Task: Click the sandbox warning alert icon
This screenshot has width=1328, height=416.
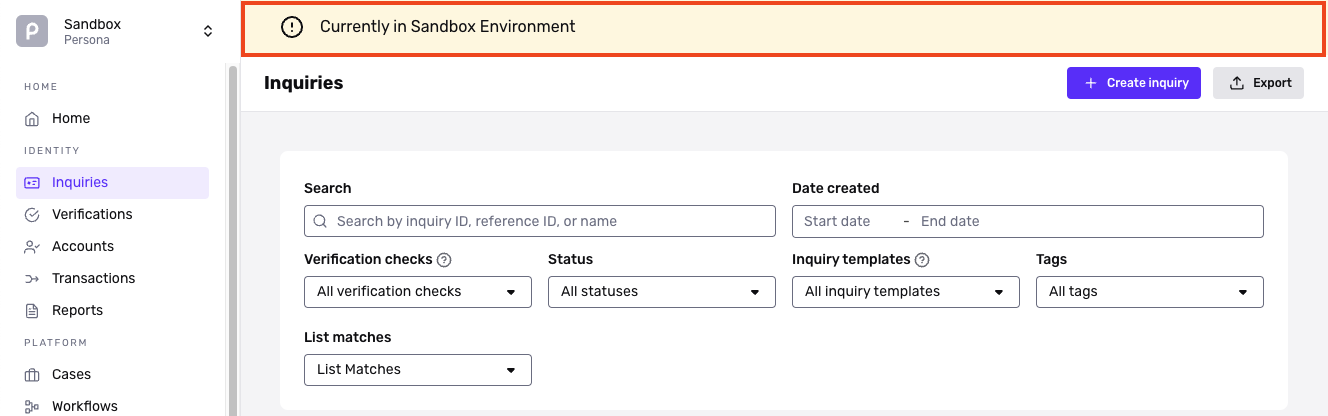Action: pyautogui.click(x=292, y=27)
